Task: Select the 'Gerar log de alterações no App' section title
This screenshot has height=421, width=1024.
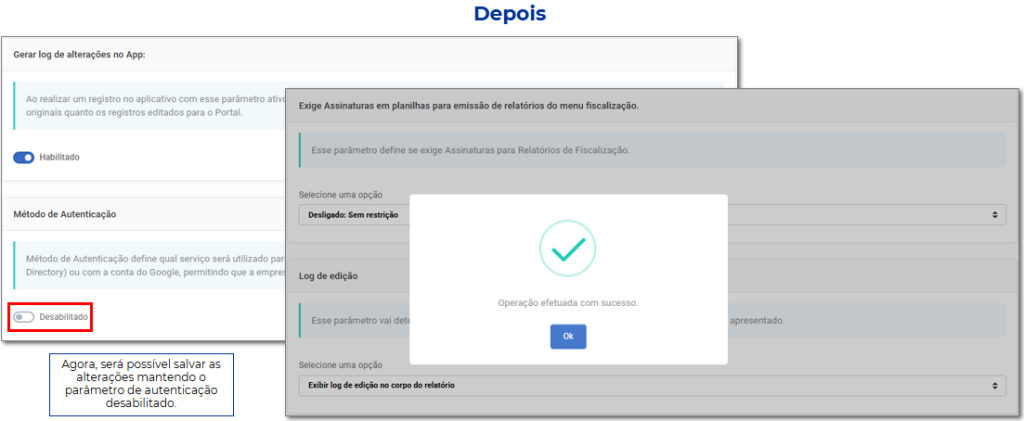Action: (x=79, y=55)
